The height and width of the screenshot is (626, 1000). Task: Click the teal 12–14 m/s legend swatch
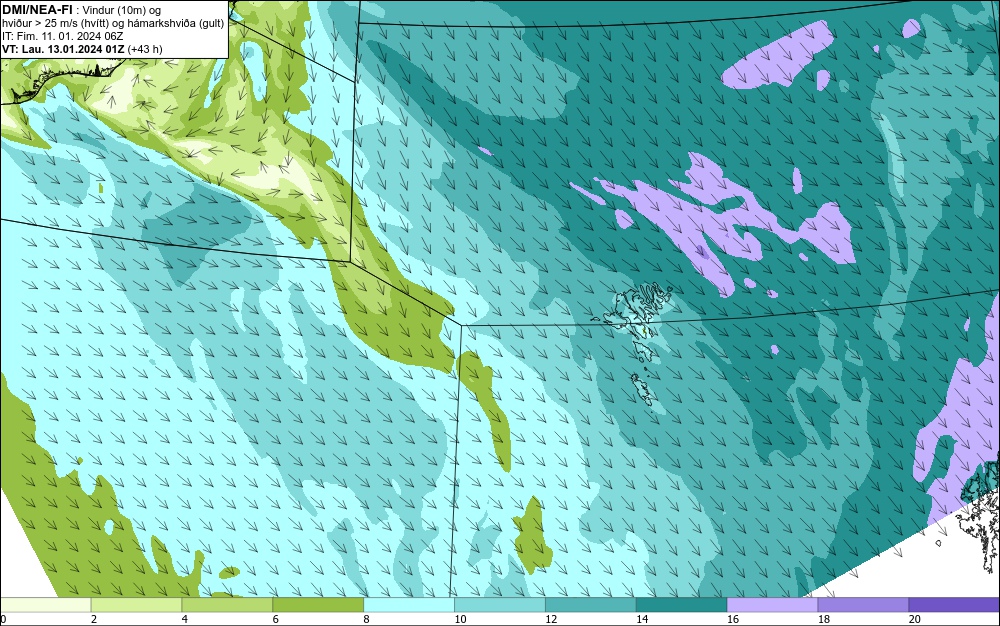pos(591,604)
